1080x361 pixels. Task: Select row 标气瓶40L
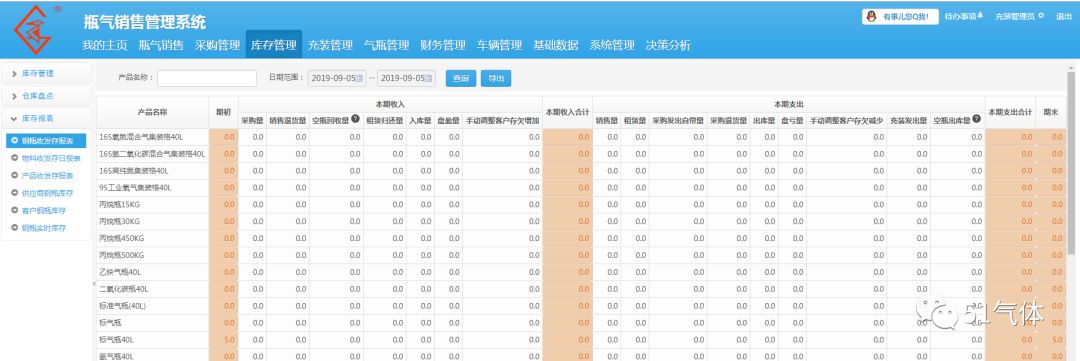pos(581,340)
